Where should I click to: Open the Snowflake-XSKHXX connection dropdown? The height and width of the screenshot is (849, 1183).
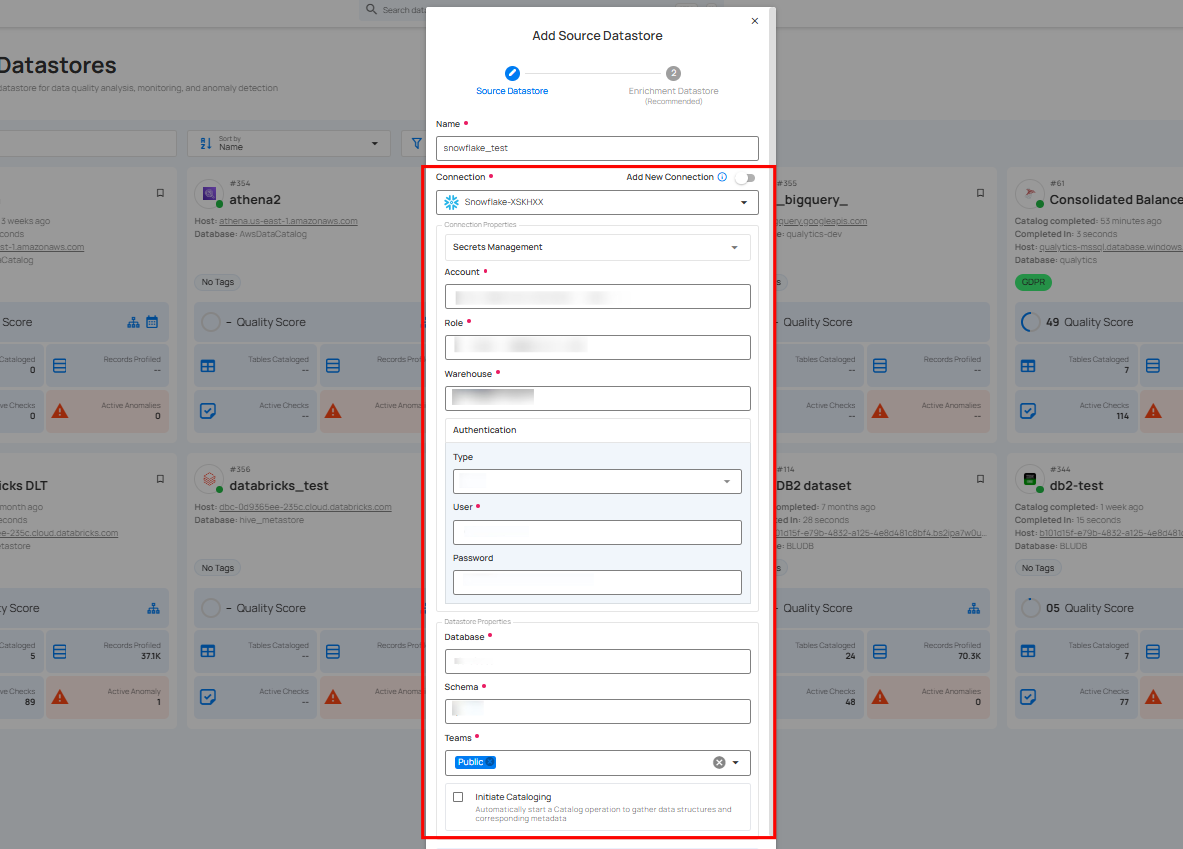tap(744, 202)
